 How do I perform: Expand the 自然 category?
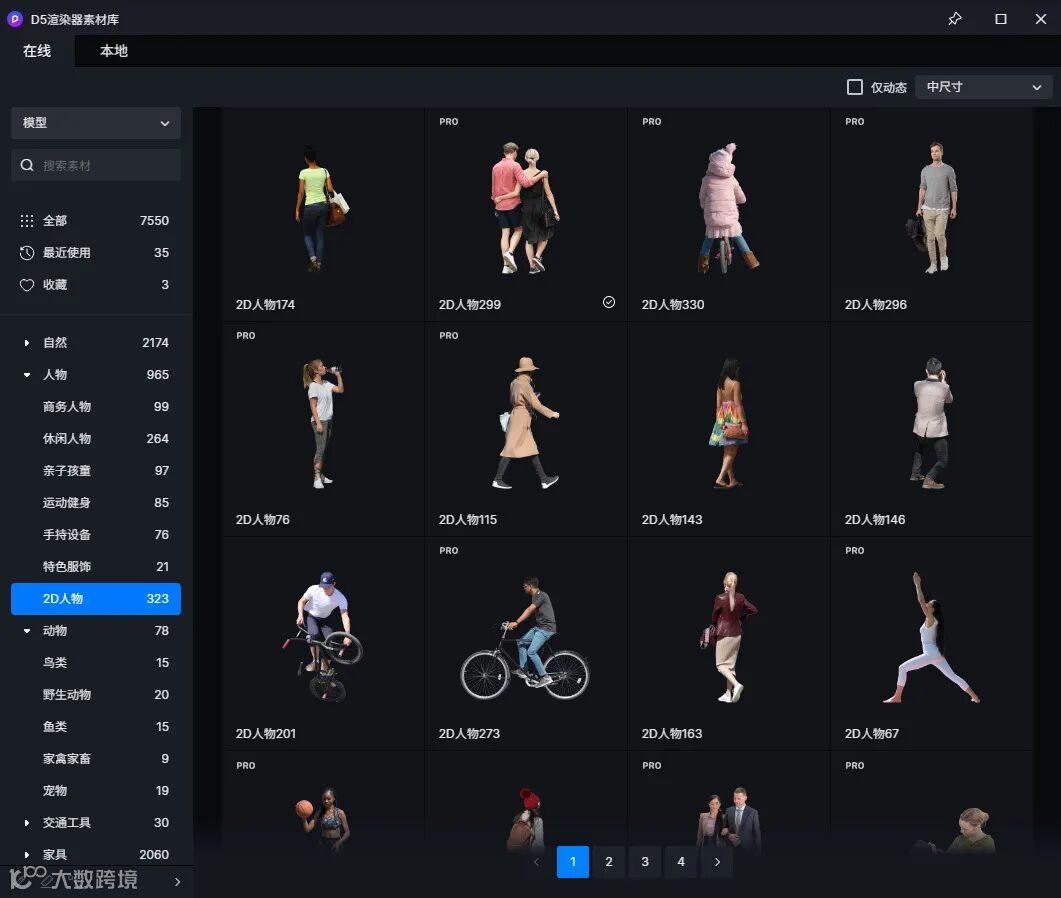pos(27,343)
